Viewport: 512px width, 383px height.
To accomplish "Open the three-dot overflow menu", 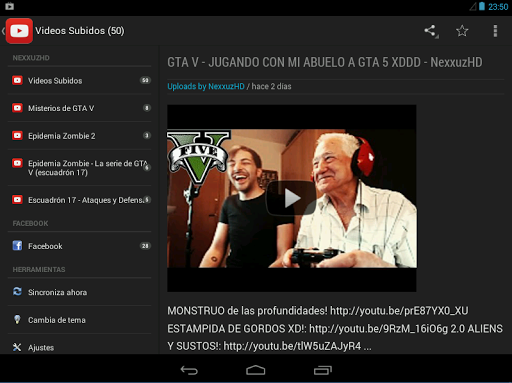I will 495,31.
